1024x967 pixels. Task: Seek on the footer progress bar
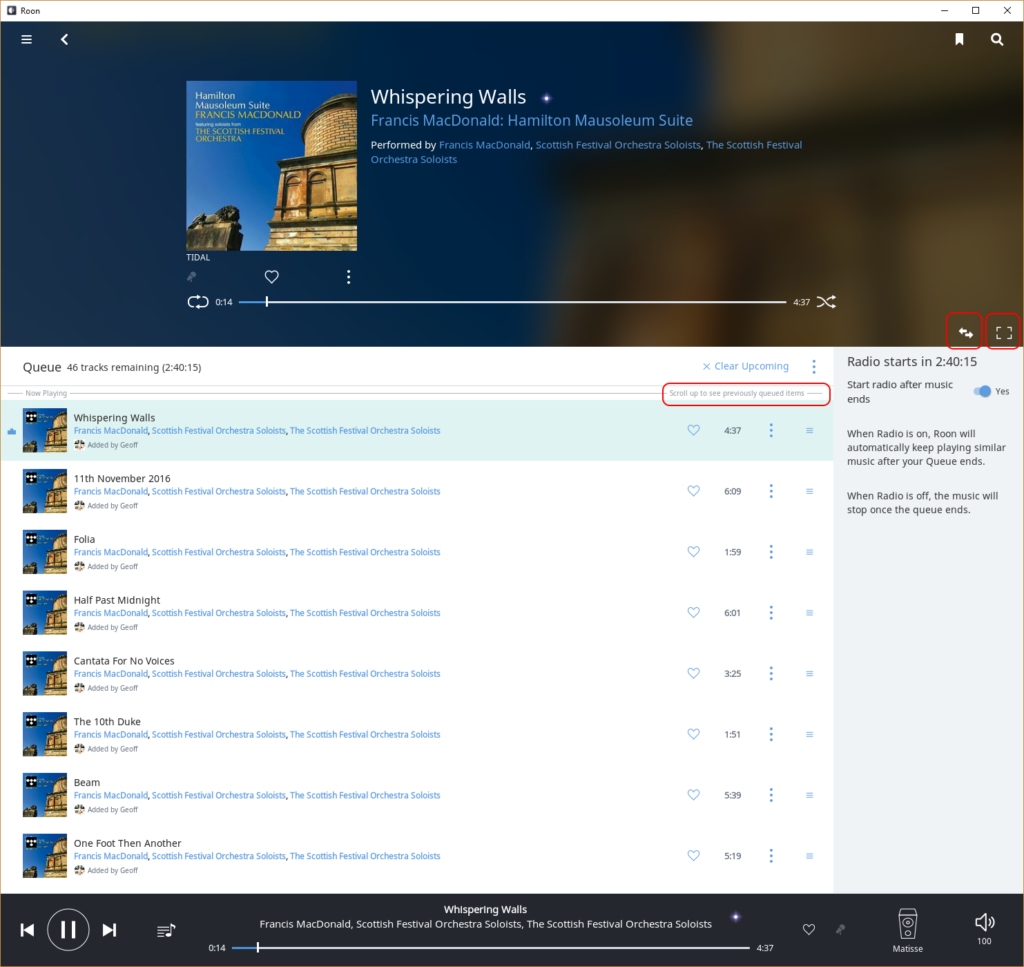tap(490, 947)
